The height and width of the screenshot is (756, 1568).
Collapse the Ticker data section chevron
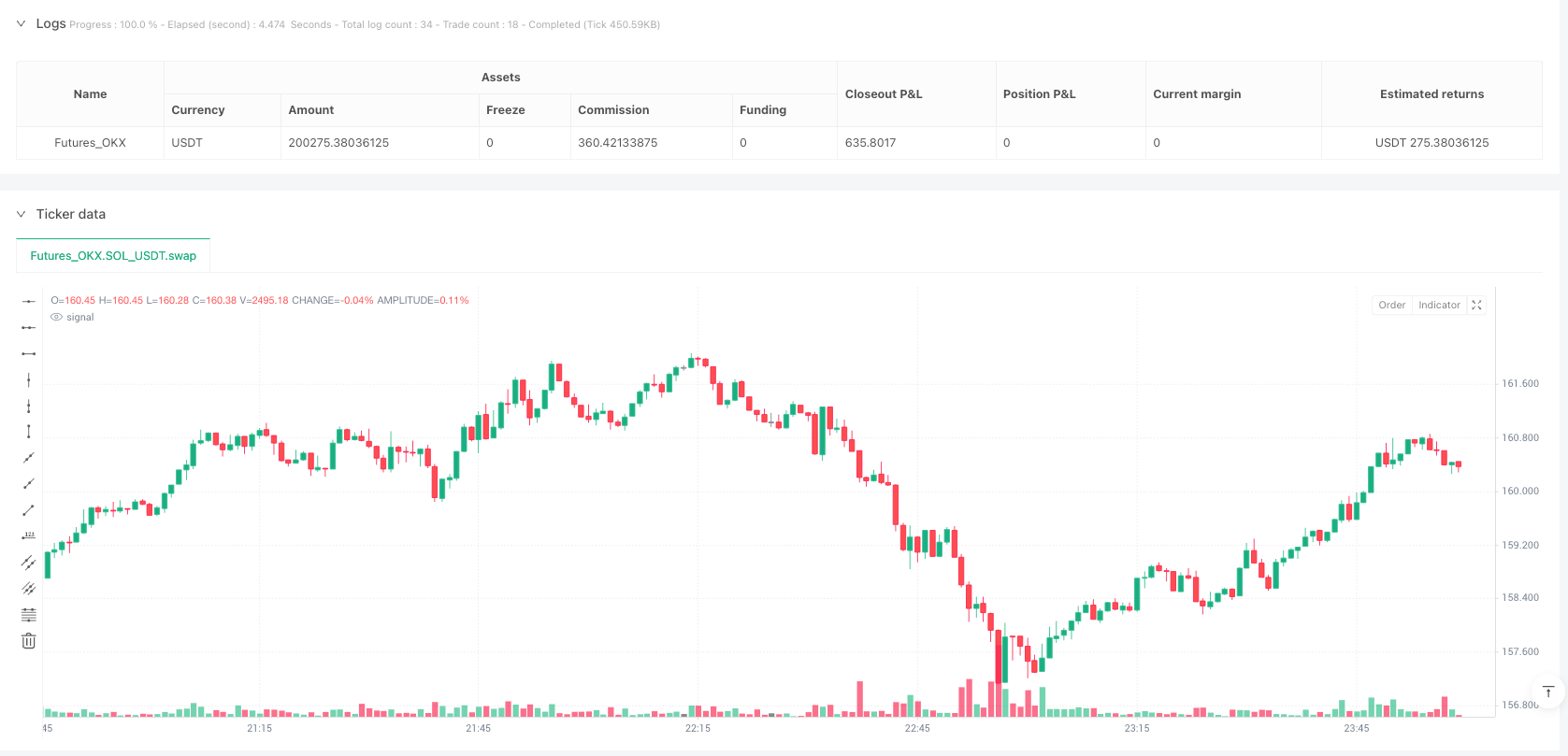tap(21, 214)
